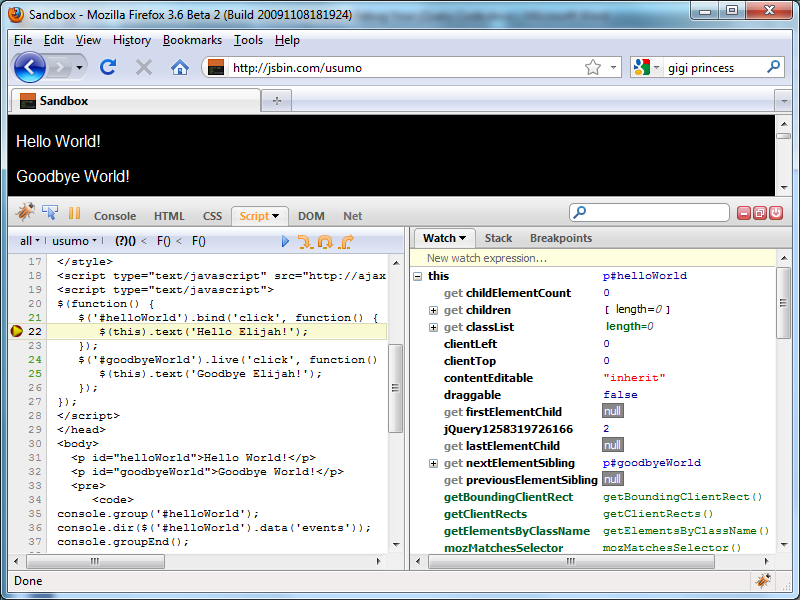
Task: Click the Firefox logo in the title bar
Action: point(16,15)
